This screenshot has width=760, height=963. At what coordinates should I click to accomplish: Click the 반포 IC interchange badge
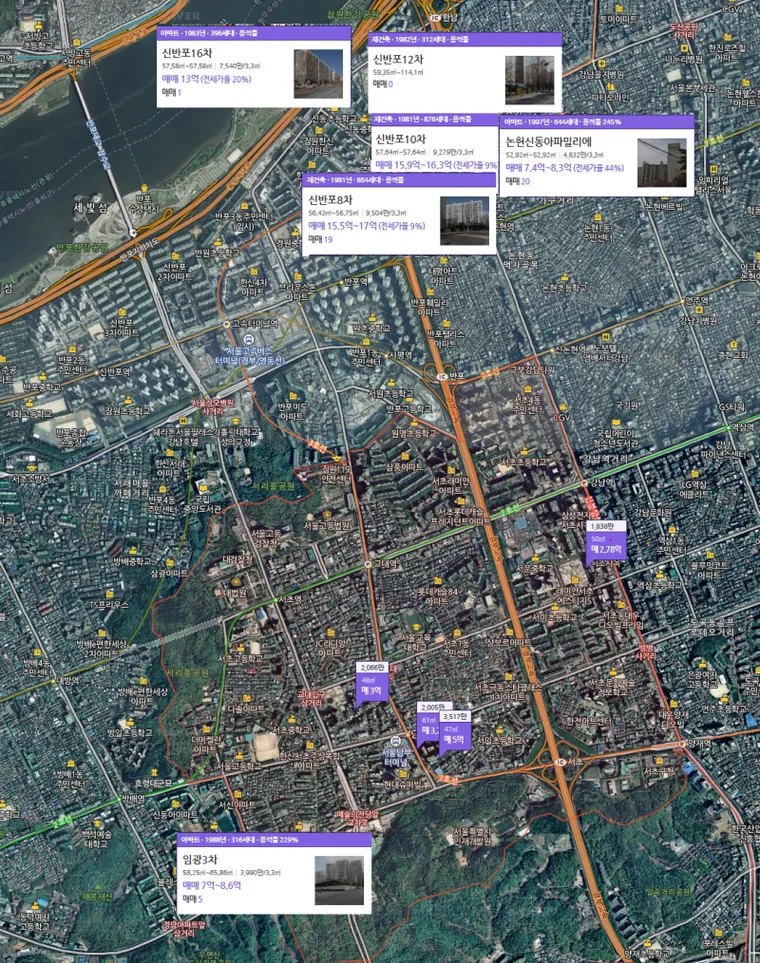[441, 376]
